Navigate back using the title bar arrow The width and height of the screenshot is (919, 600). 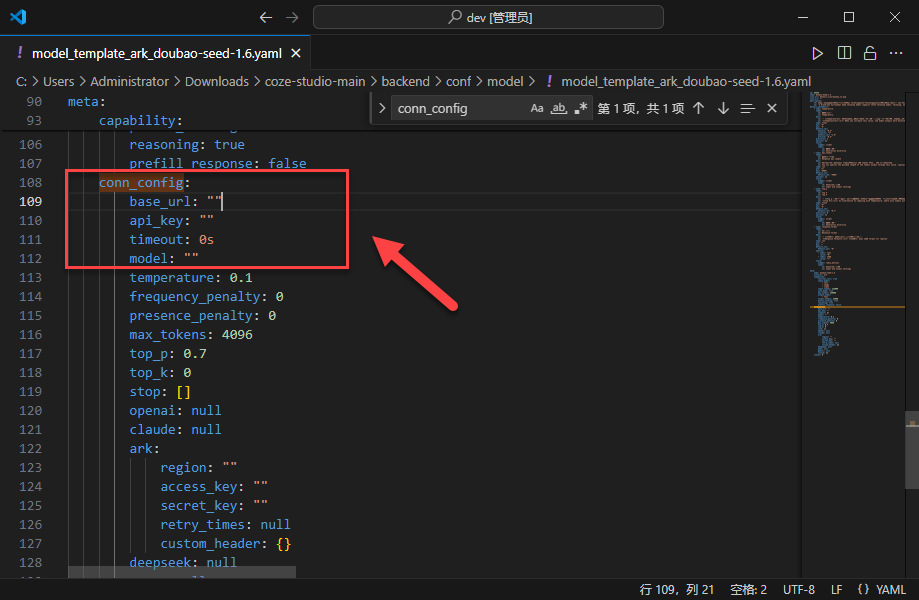(265, 17)
